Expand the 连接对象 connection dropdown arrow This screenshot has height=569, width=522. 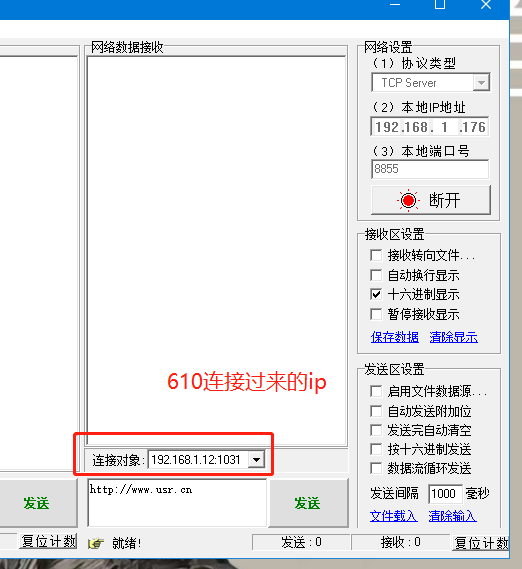click(256, 460)
